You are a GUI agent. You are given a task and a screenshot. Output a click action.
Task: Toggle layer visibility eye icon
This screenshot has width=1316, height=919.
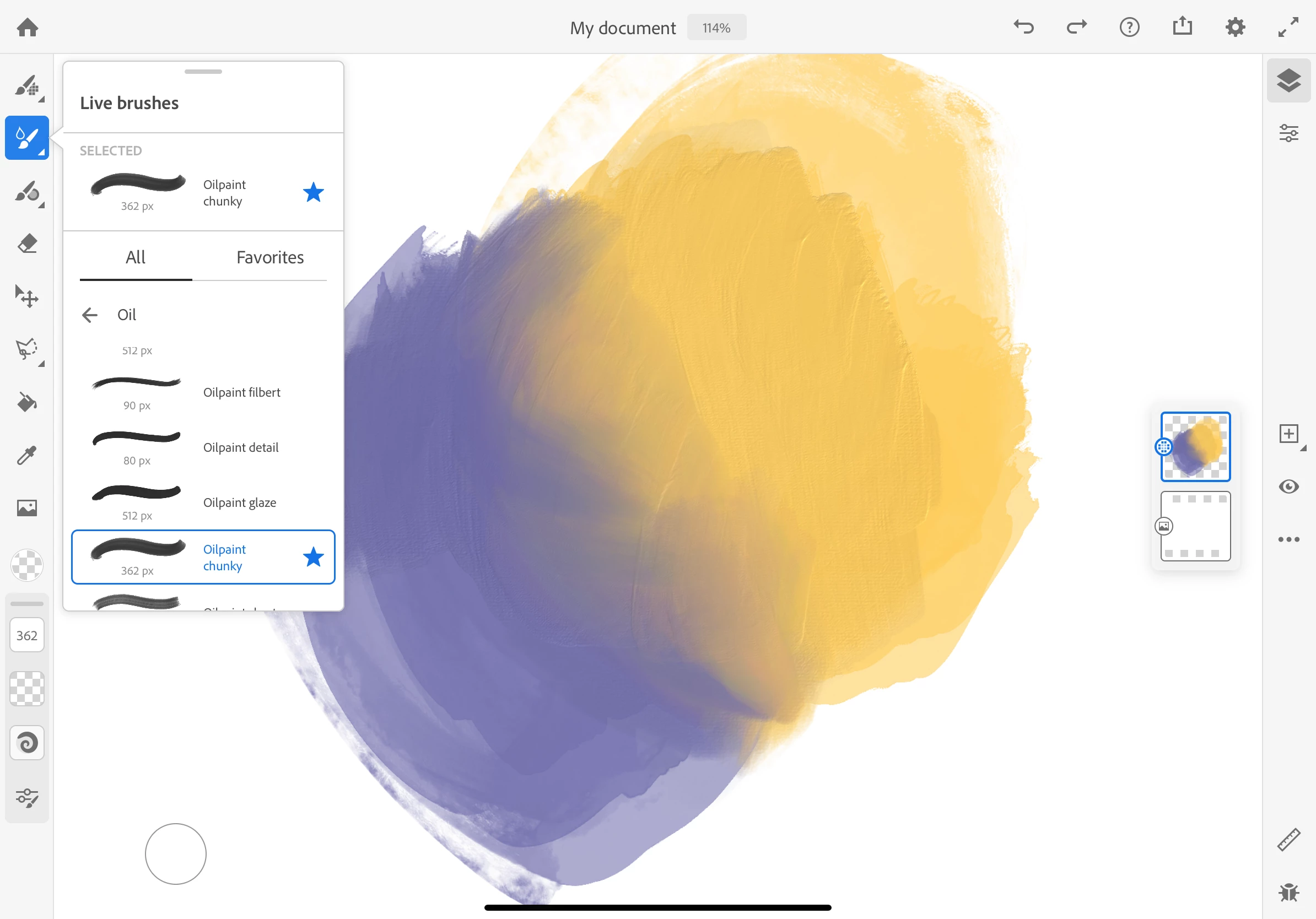tap(1288, 486)
